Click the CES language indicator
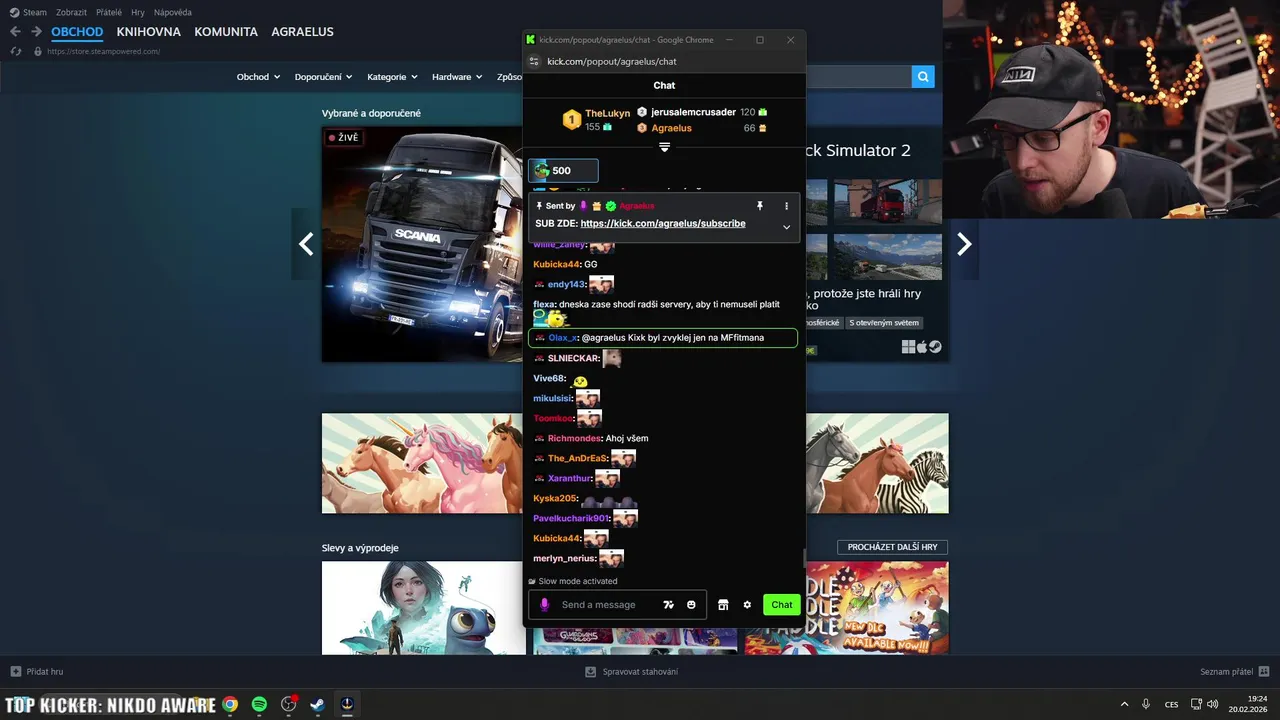The image size is (1280, 720). [1171, 704]
